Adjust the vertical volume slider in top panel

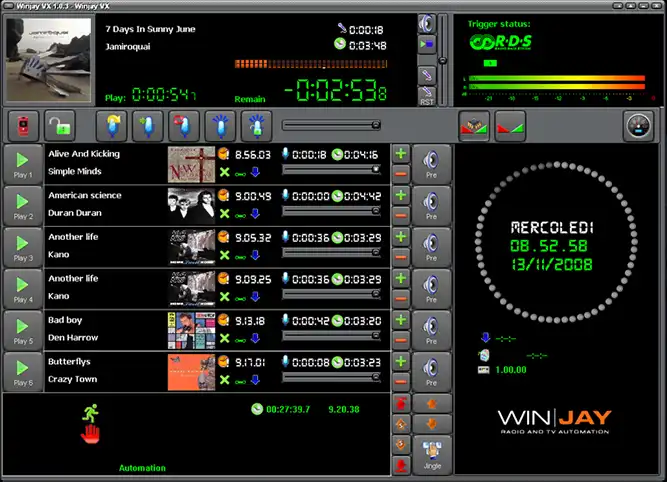click(443, 60)
